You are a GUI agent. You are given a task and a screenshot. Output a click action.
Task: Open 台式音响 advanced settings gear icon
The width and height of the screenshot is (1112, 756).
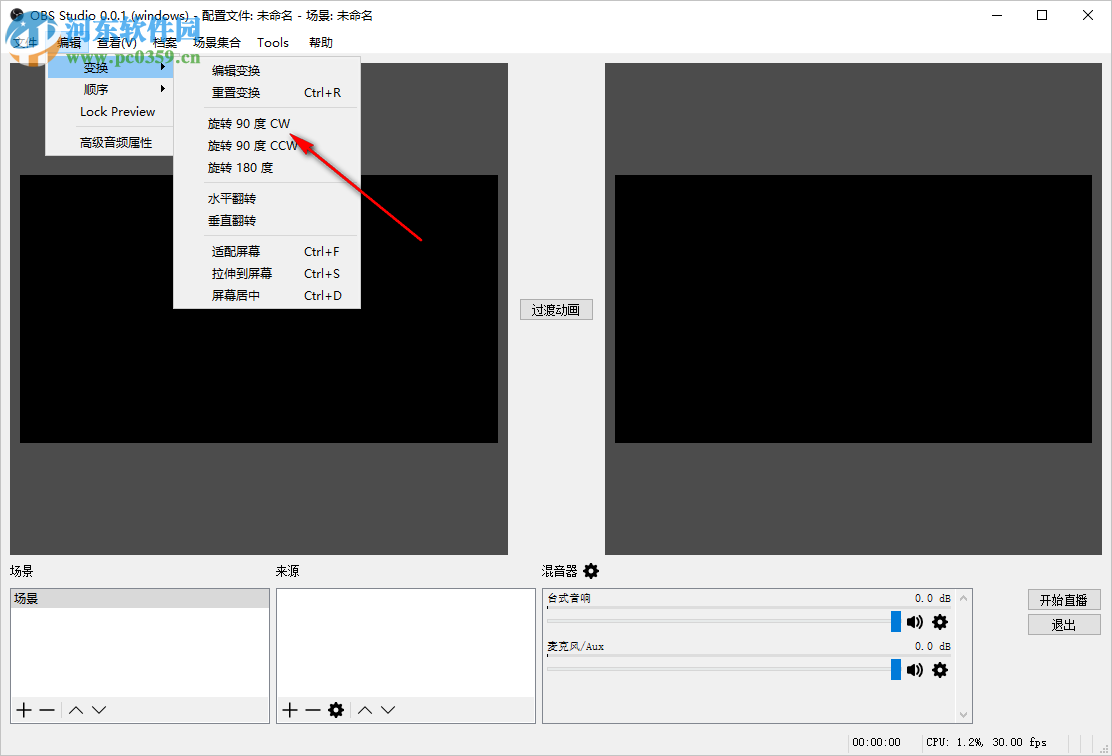click(x=939, y=621)
